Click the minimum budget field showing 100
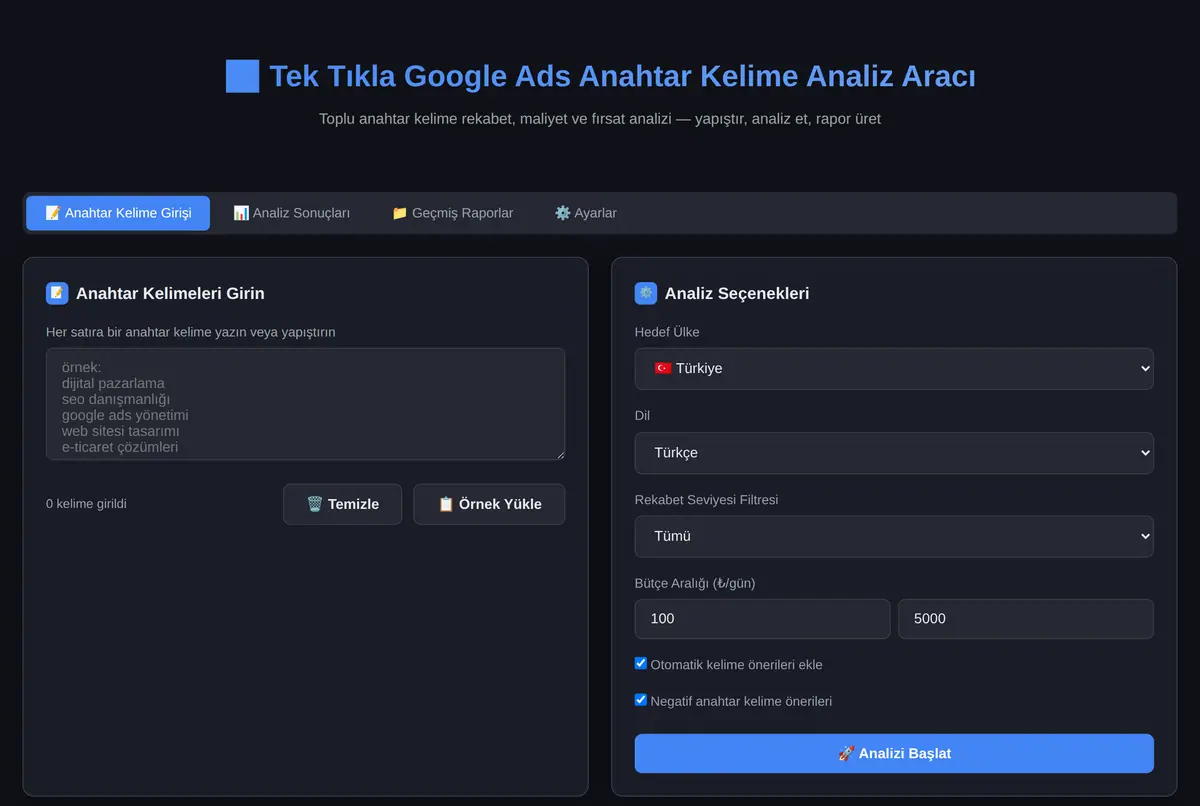The image size is (1200, 806). (x=762, y=619)
